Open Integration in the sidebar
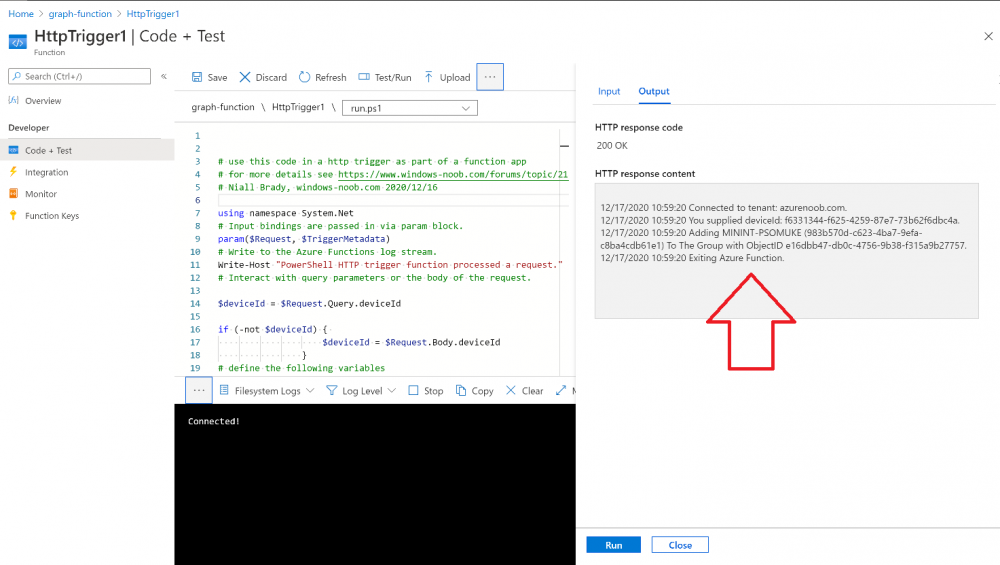1000x565 pixels. (47, 172)
